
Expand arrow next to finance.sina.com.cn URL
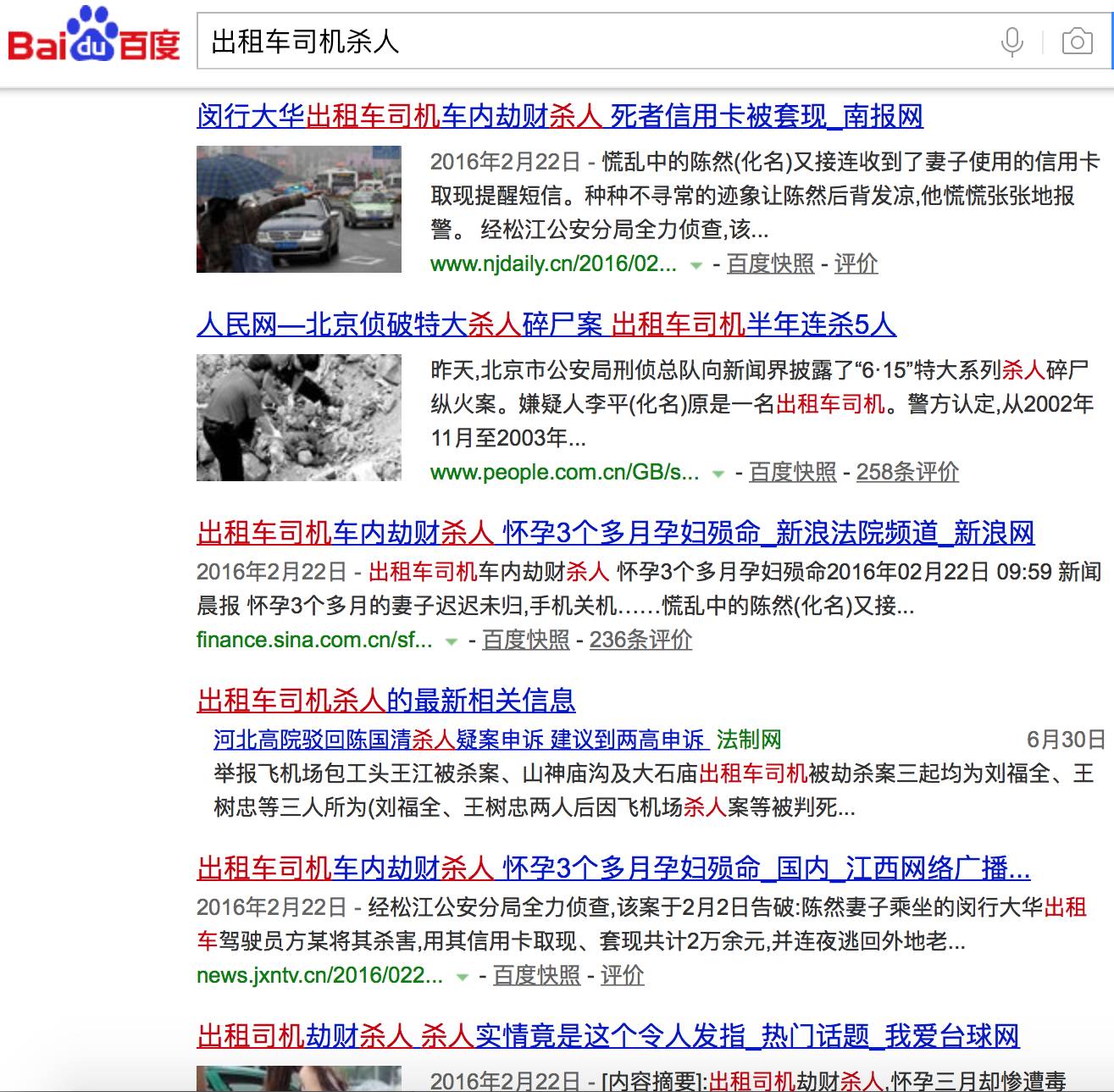(x=452, y=641)
